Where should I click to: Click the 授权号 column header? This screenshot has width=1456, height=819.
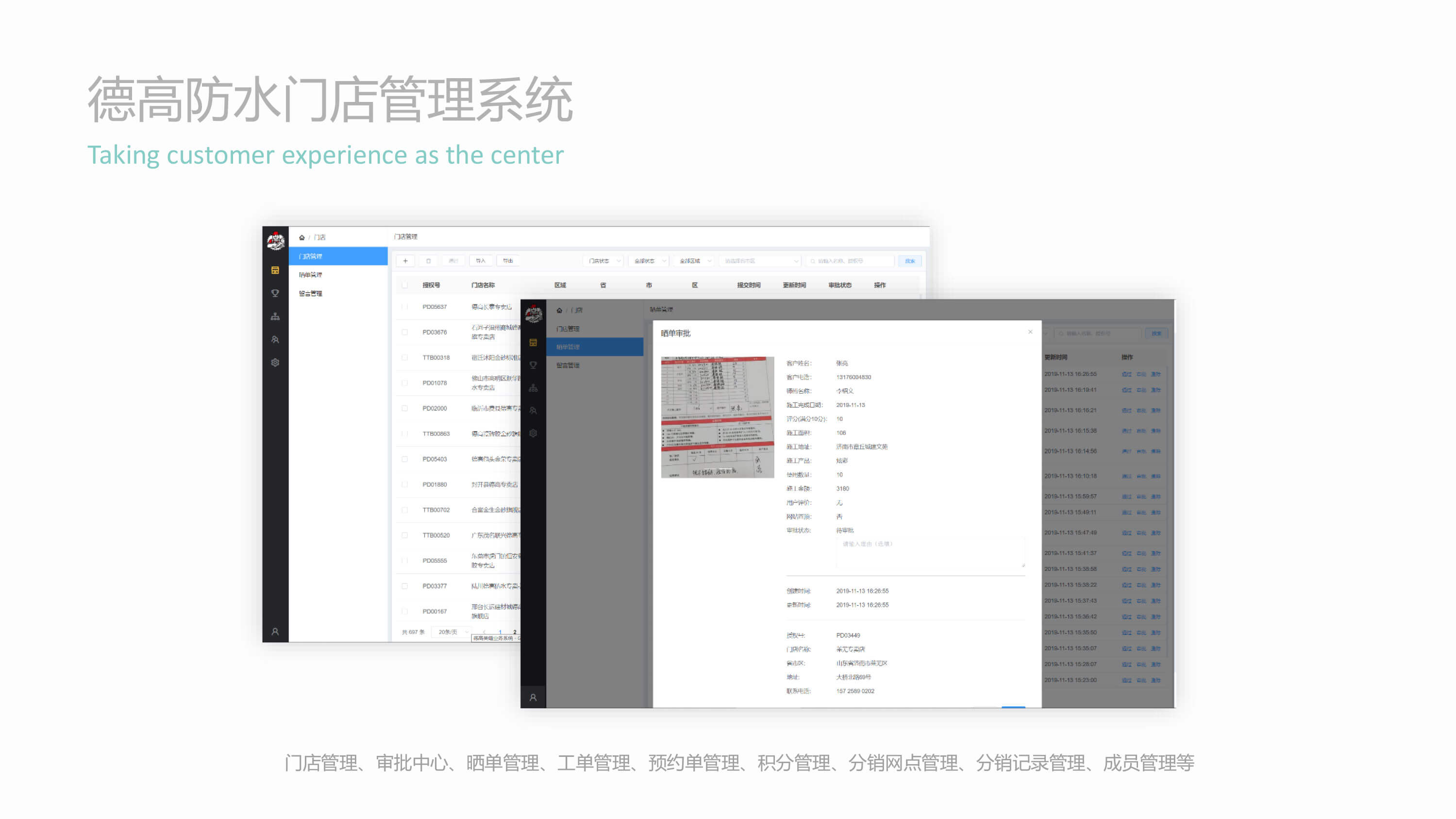pyautogui.click(x=431, y=285)
